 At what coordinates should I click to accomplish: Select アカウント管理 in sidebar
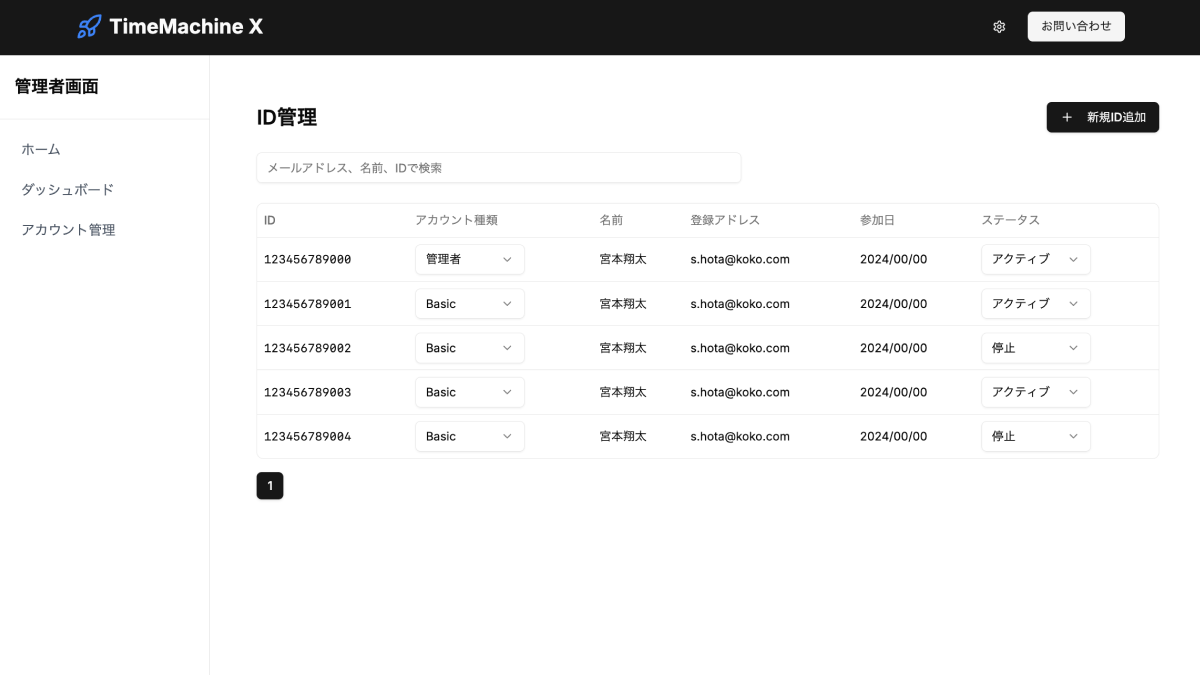(68, 229)
